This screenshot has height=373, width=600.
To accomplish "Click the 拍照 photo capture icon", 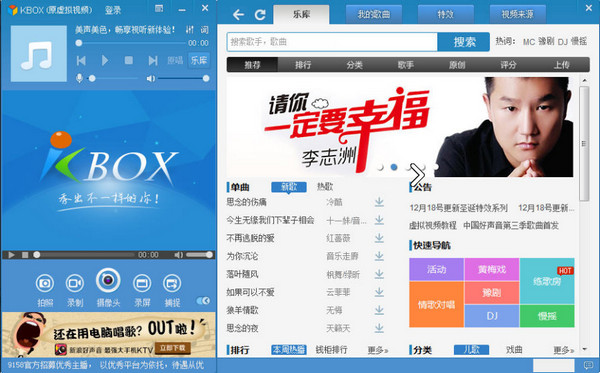I will coord(45,283).
